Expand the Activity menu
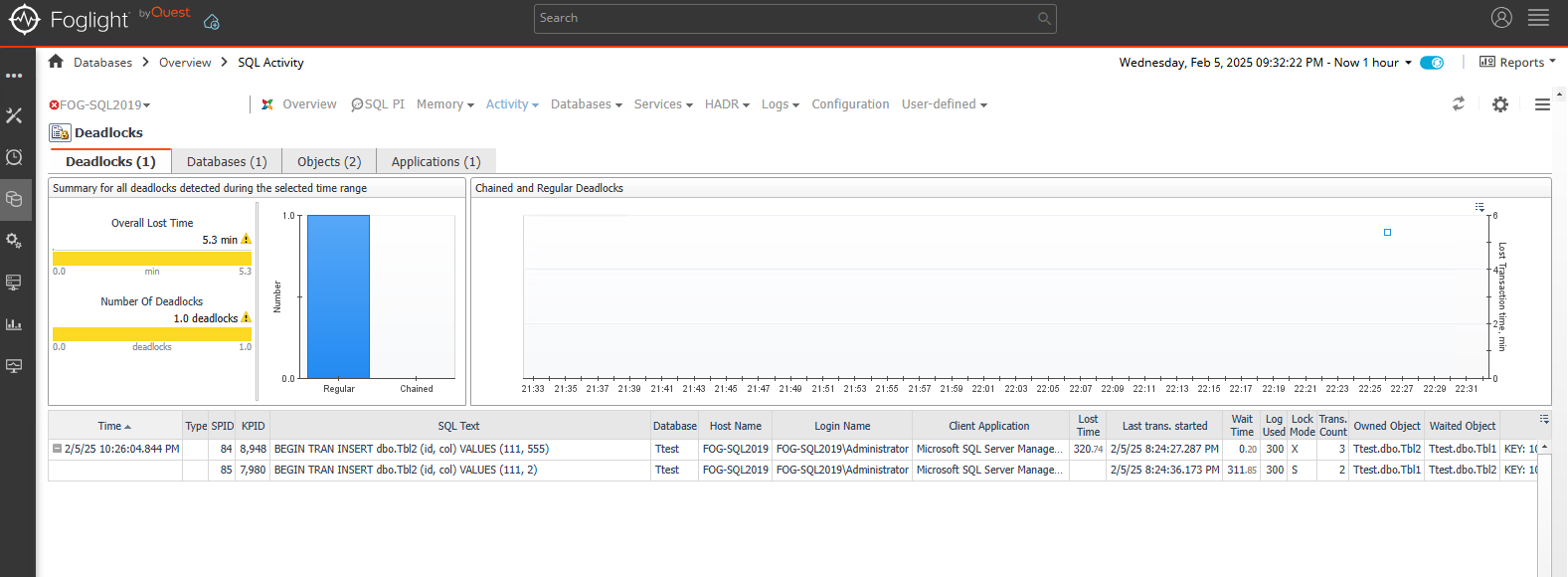This screenshot has height=577, width=1568. point(512,104)
